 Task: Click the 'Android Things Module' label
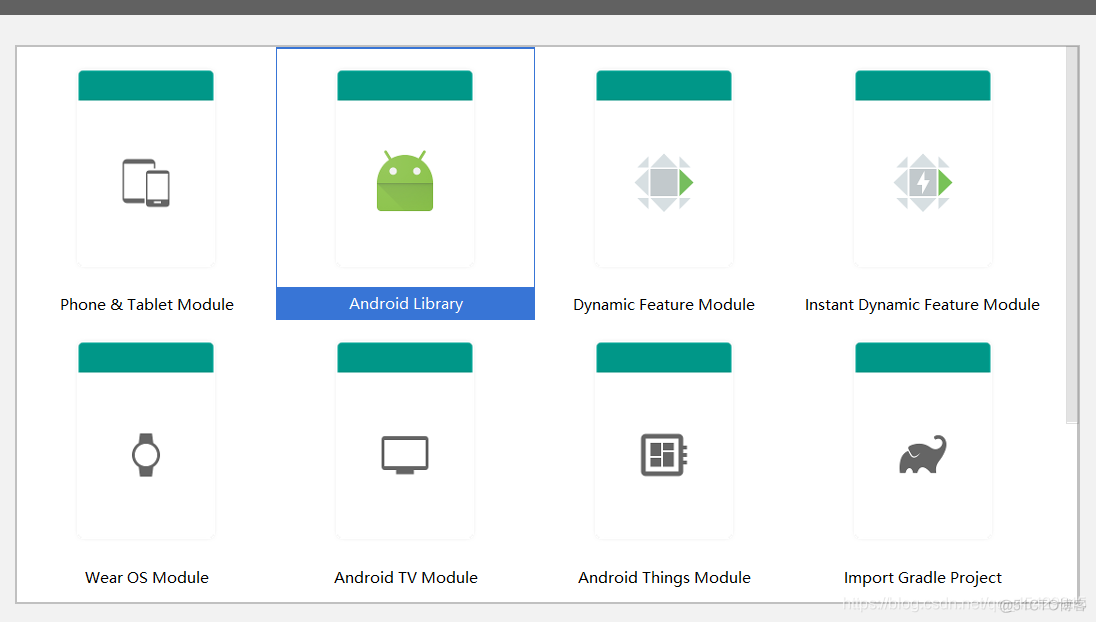[664, 577]
